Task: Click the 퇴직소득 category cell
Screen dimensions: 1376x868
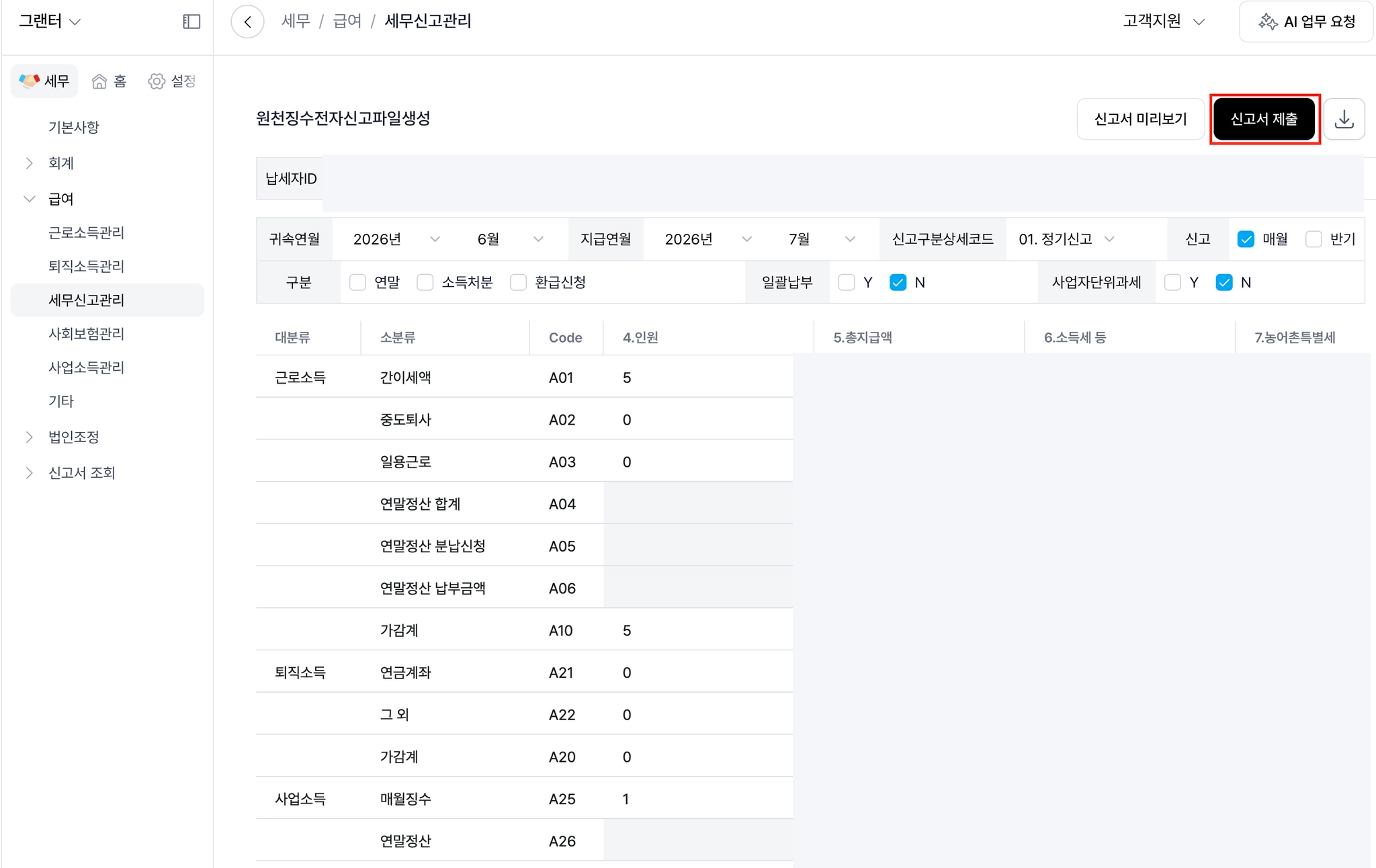Action: (x=300, y=672)
